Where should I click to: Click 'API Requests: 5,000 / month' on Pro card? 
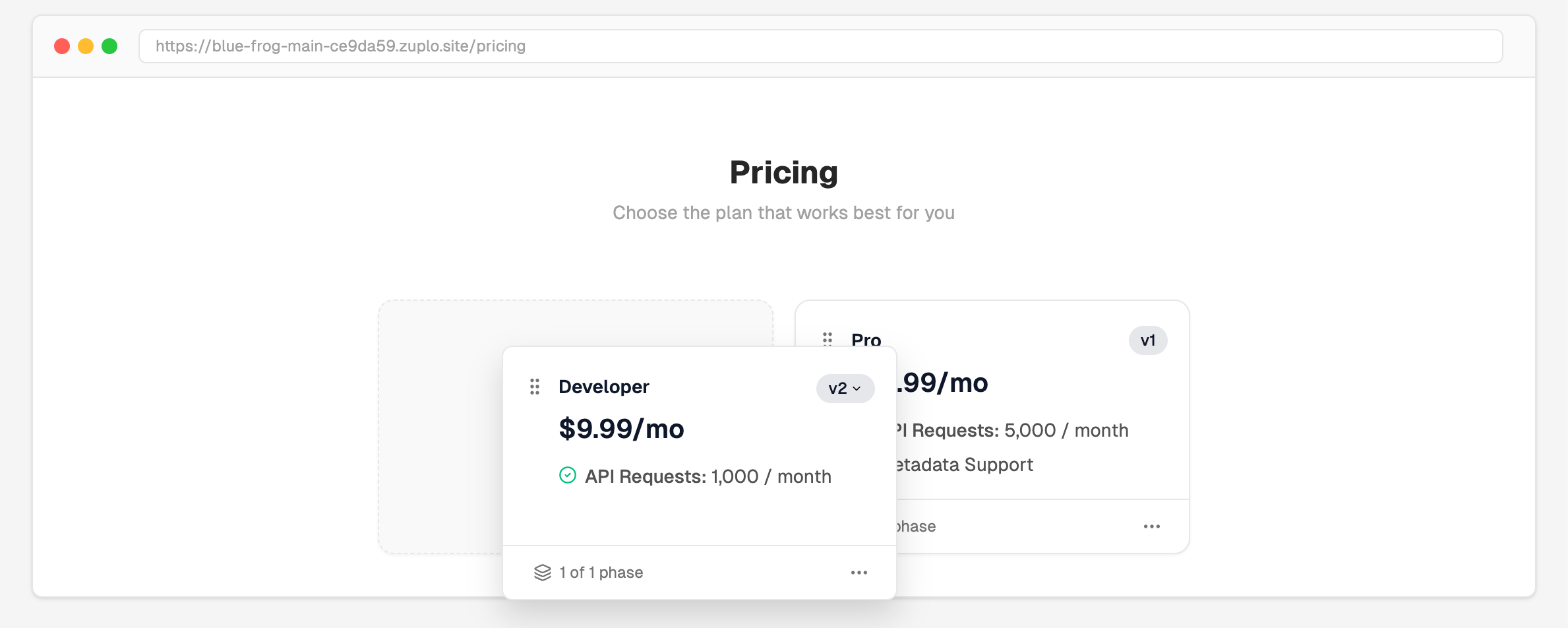(x=1009, y=430)
